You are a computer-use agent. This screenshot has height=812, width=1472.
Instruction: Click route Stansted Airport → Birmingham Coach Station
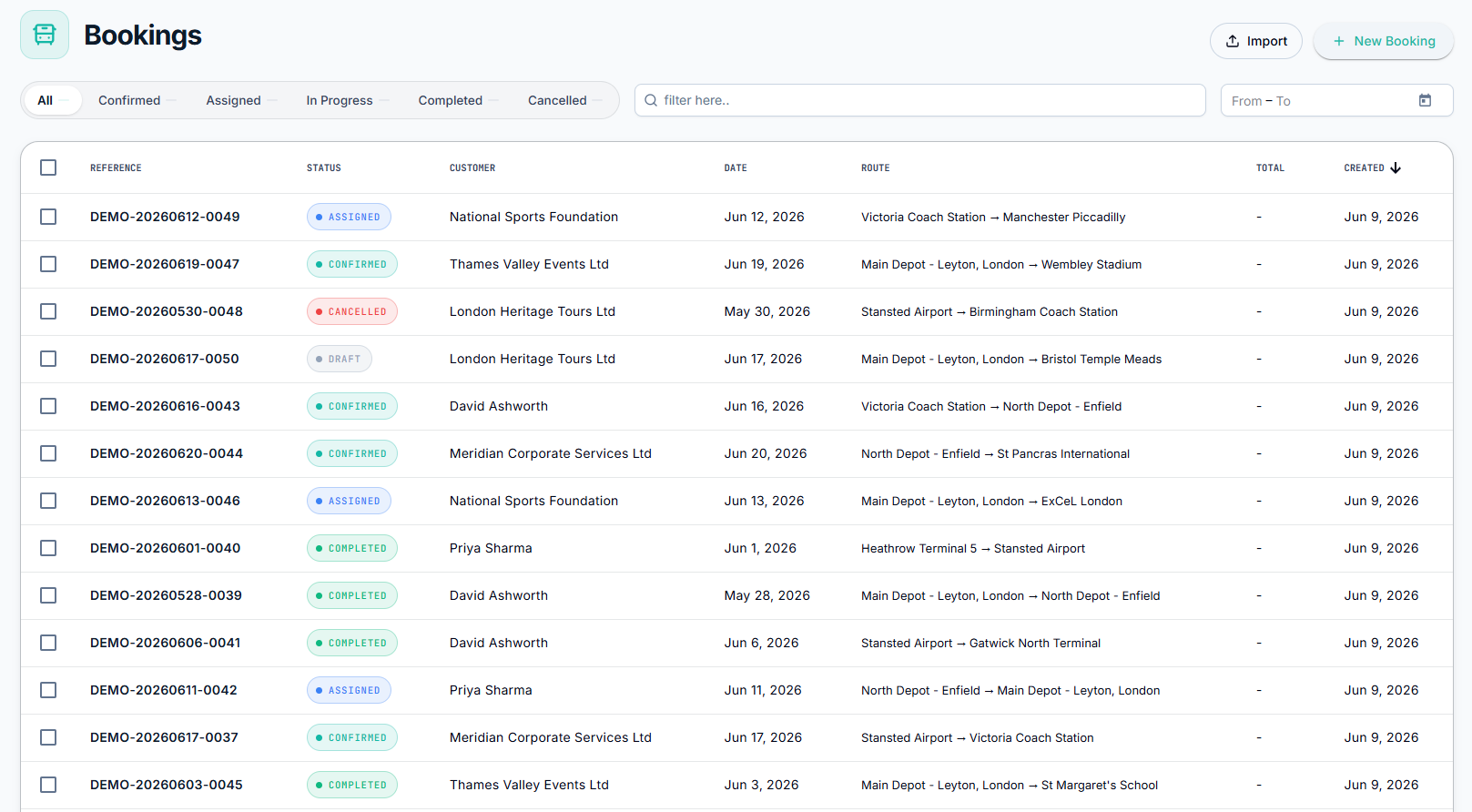click(990, 311)
